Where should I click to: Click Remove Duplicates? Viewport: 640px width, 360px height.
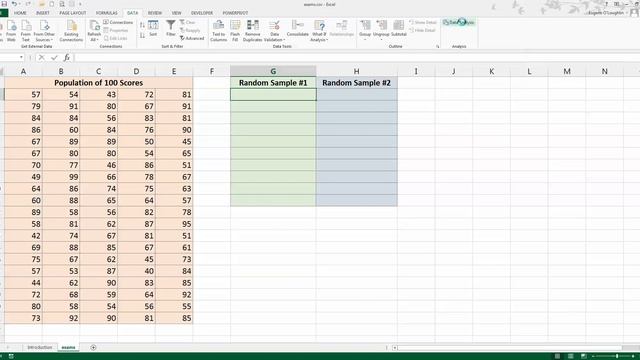[253, 31]
